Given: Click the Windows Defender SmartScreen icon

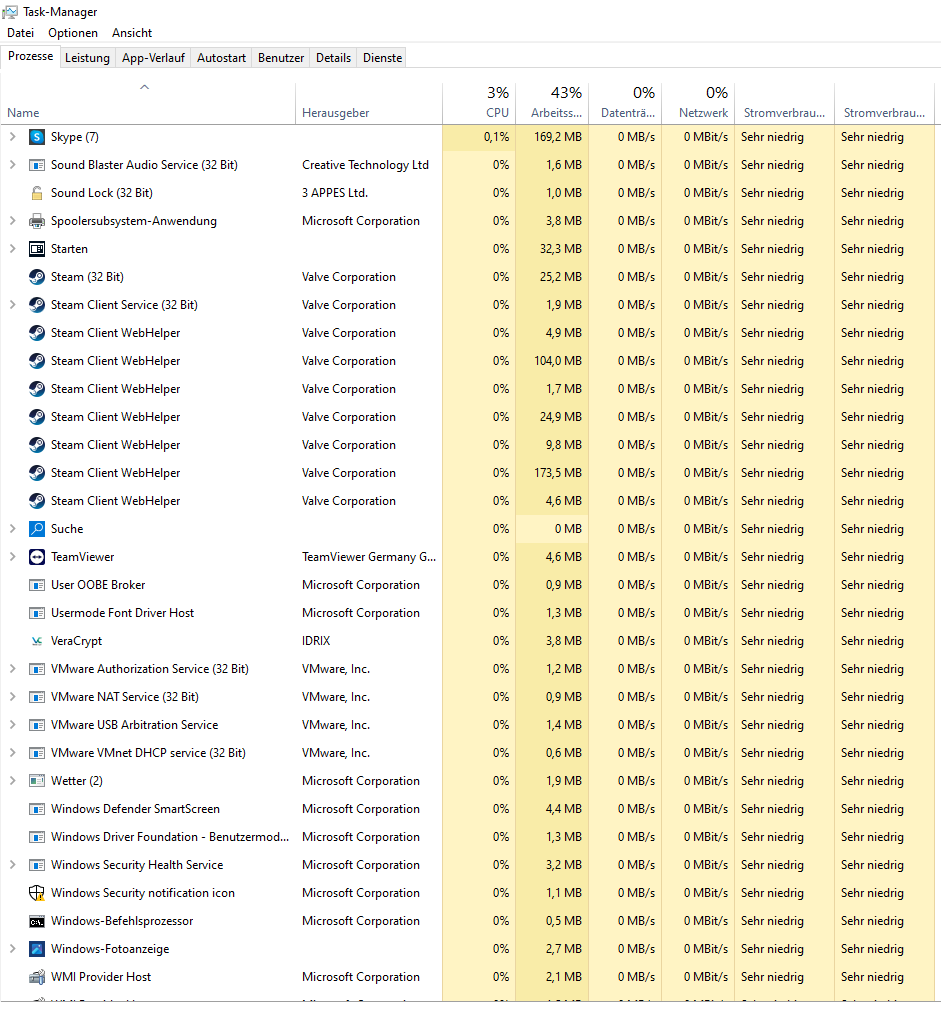Looking at the screenshot, I should [37, 809].
